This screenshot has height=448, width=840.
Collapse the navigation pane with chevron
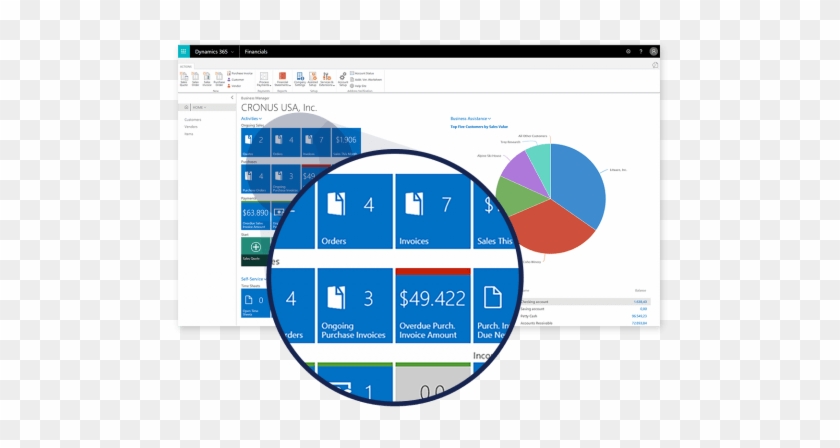[232, 98]
